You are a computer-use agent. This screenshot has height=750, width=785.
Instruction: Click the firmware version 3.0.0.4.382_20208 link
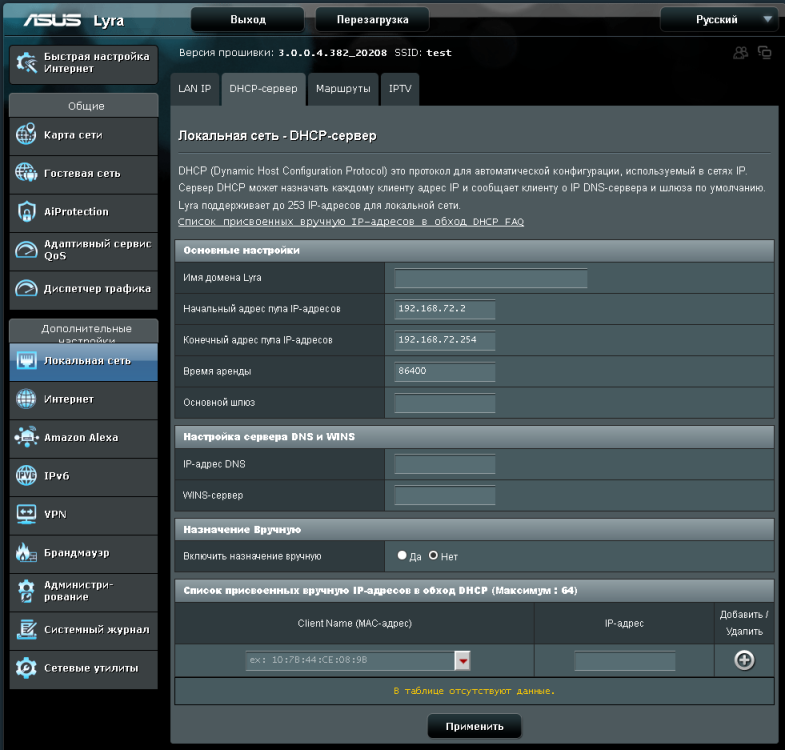tap(332, 53)
